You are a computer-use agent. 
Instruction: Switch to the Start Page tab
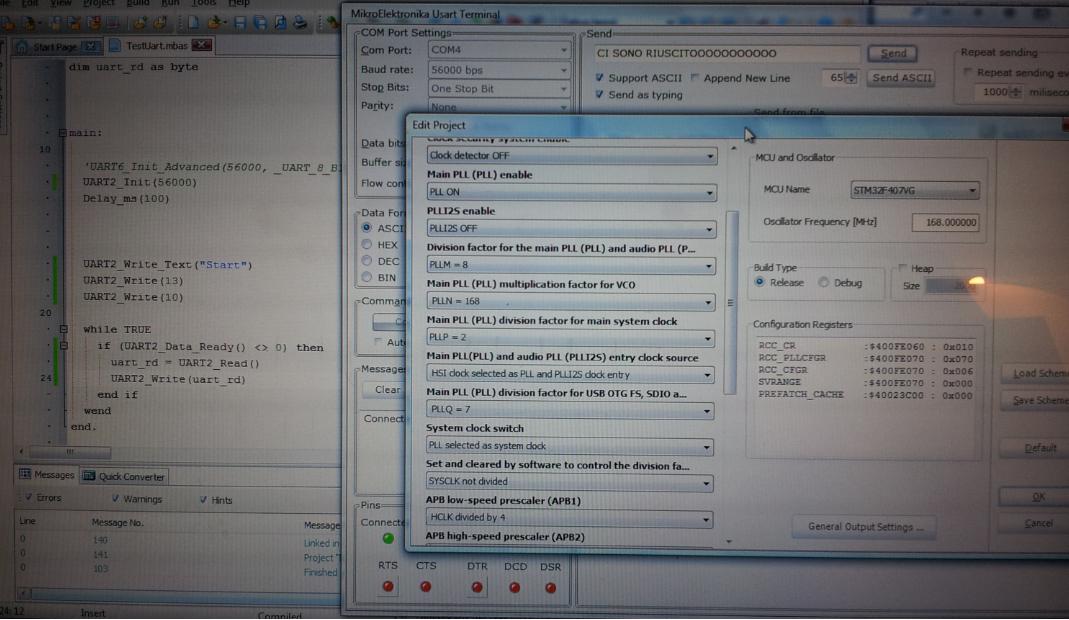point(55,47)
